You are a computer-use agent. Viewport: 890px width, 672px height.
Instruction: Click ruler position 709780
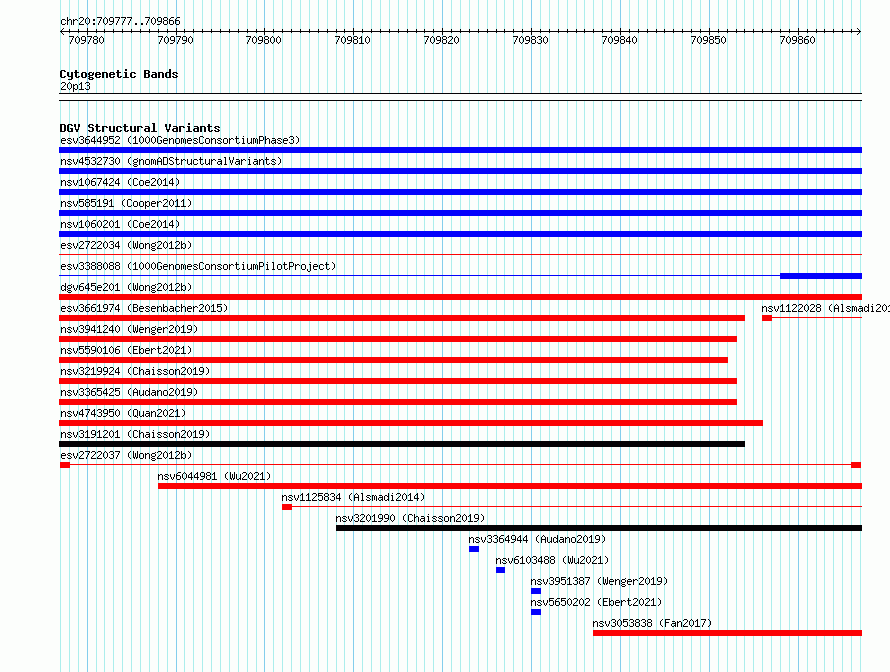click(86, 40)
